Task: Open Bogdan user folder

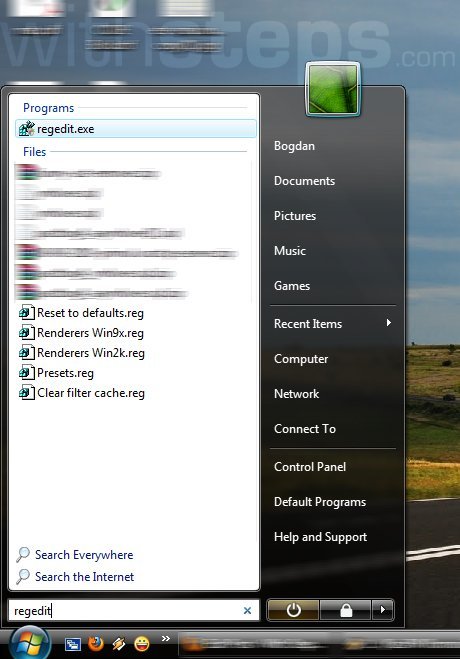Action: pos(294,146)
